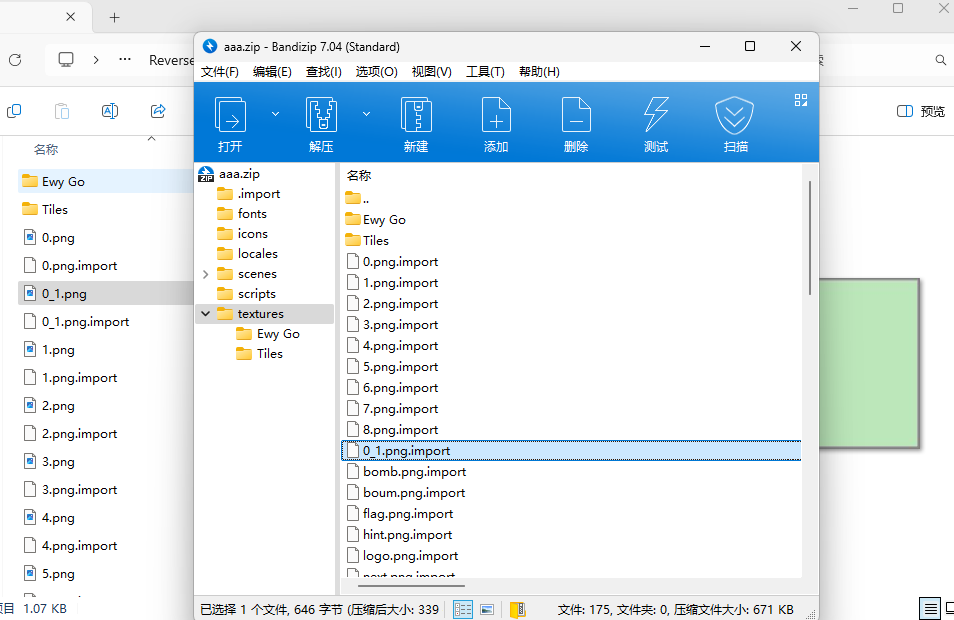Open the dropdown arrow next to 打开
This screenshot has height=620, width=954.
(x=275, y=114)
